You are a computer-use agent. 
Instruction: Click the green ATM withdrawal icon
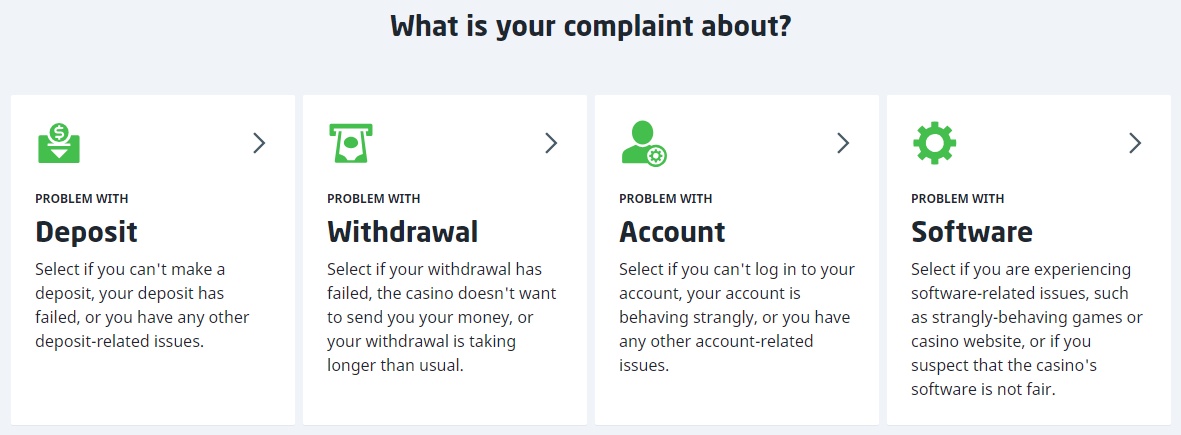pyautogui.click(x=350, y=144)
